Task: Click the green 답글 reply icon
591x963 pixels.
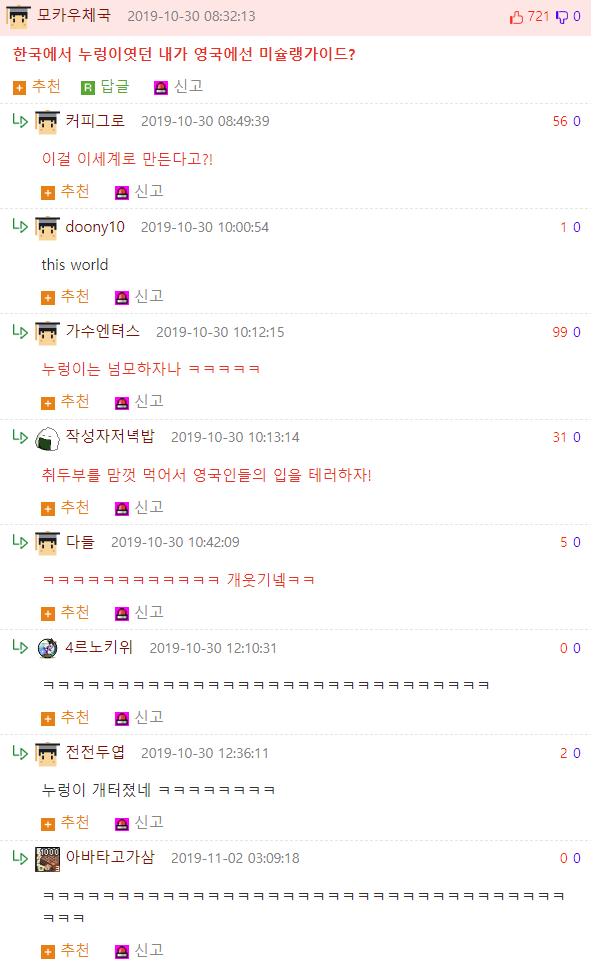Action: (88, 88)
